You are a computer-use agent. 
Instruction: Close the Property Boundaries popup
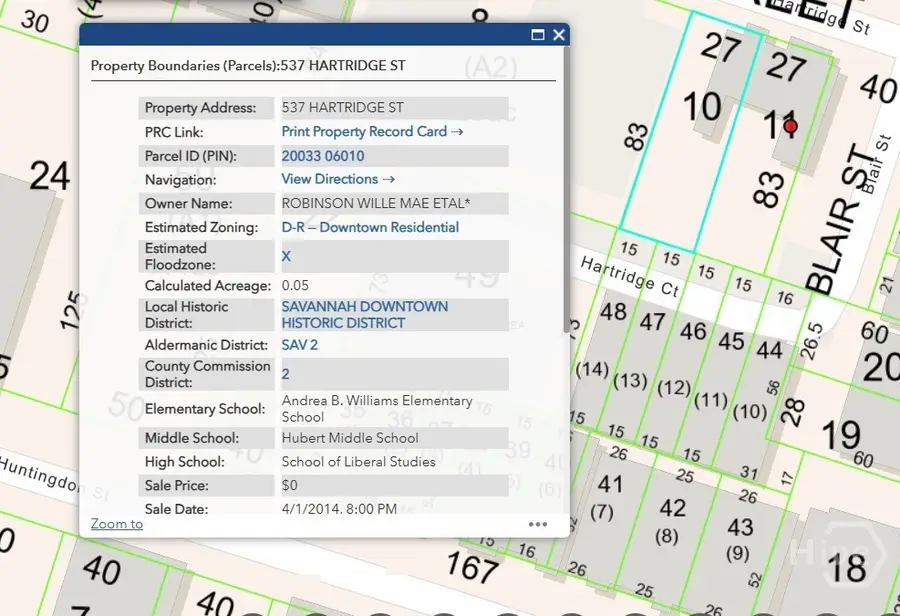559,34
